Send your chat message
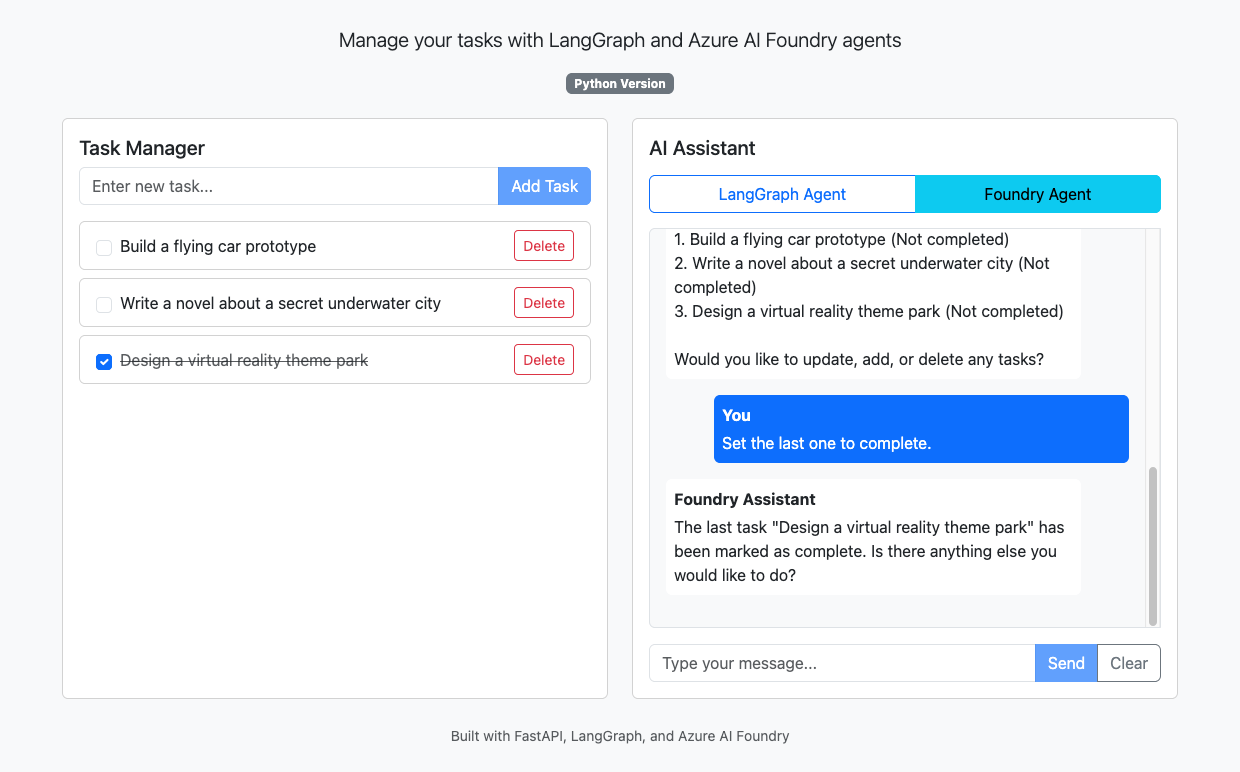Image resolution: width=1240 pixels, height=772 pixels. (1065, 662)
